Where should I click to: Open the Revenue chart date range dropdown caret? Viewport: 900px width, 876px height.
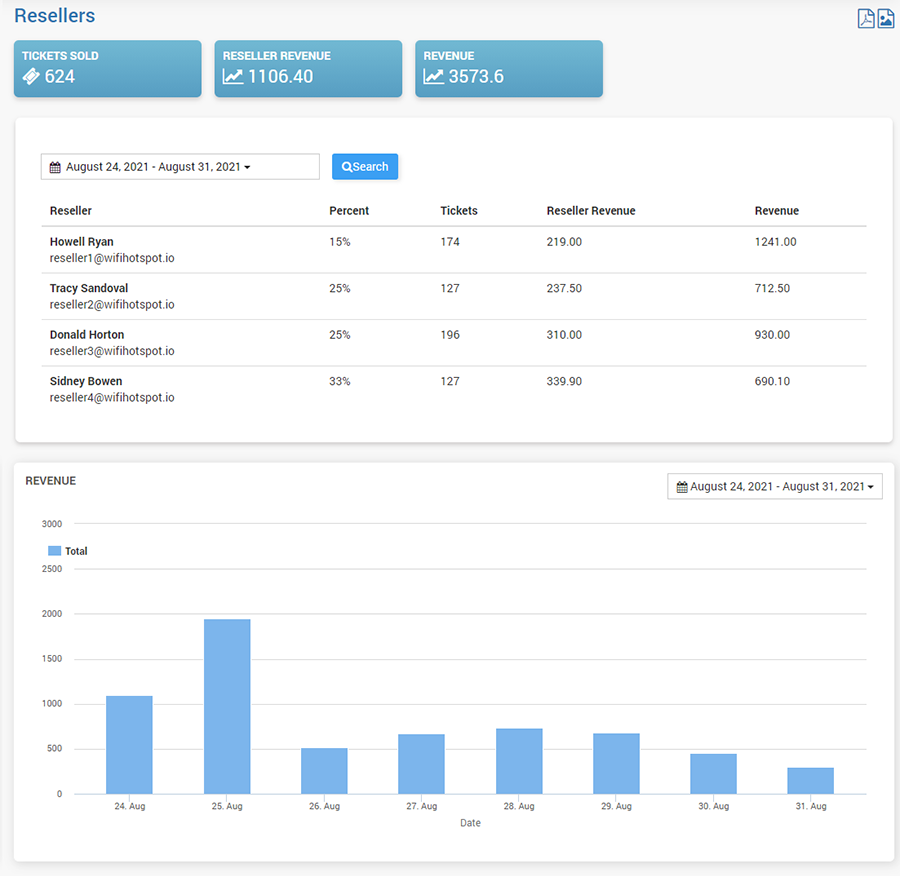[870, 488]
